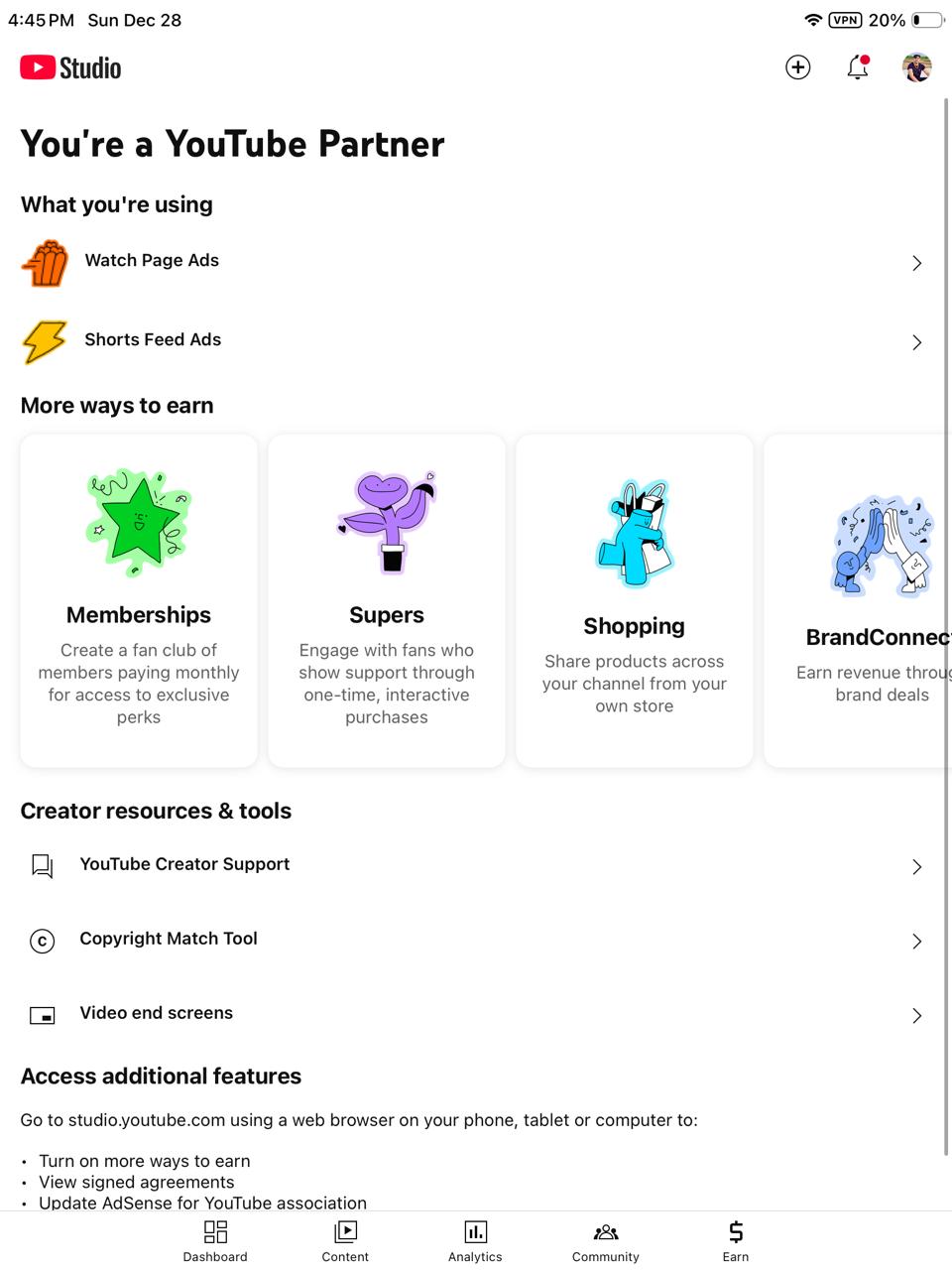Open the Shopping card
Viewport: 952px width, 1270px height.
pos(635,600)
